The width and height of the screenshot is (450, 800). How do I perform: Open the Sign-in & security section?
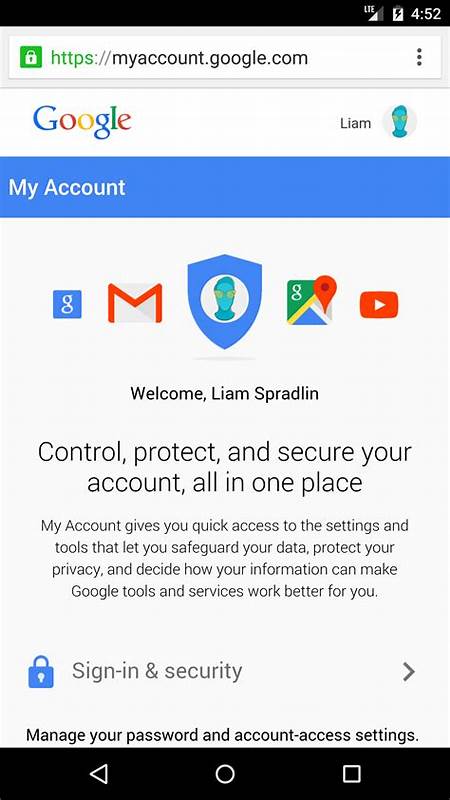[x=225, y=671]
